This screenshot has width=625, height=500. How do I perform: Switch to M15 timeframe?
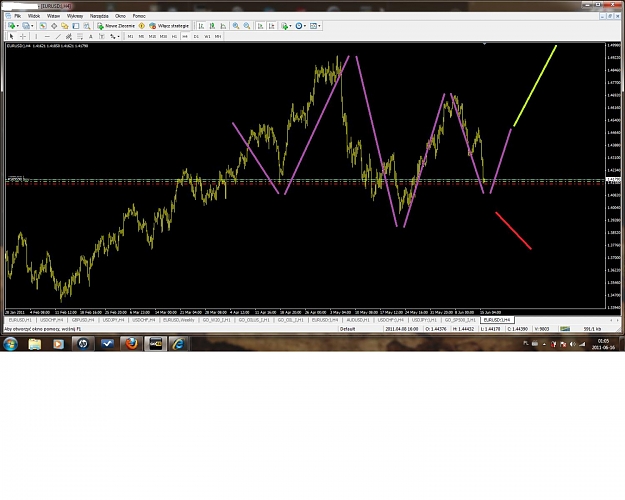(x=152, y=36)
